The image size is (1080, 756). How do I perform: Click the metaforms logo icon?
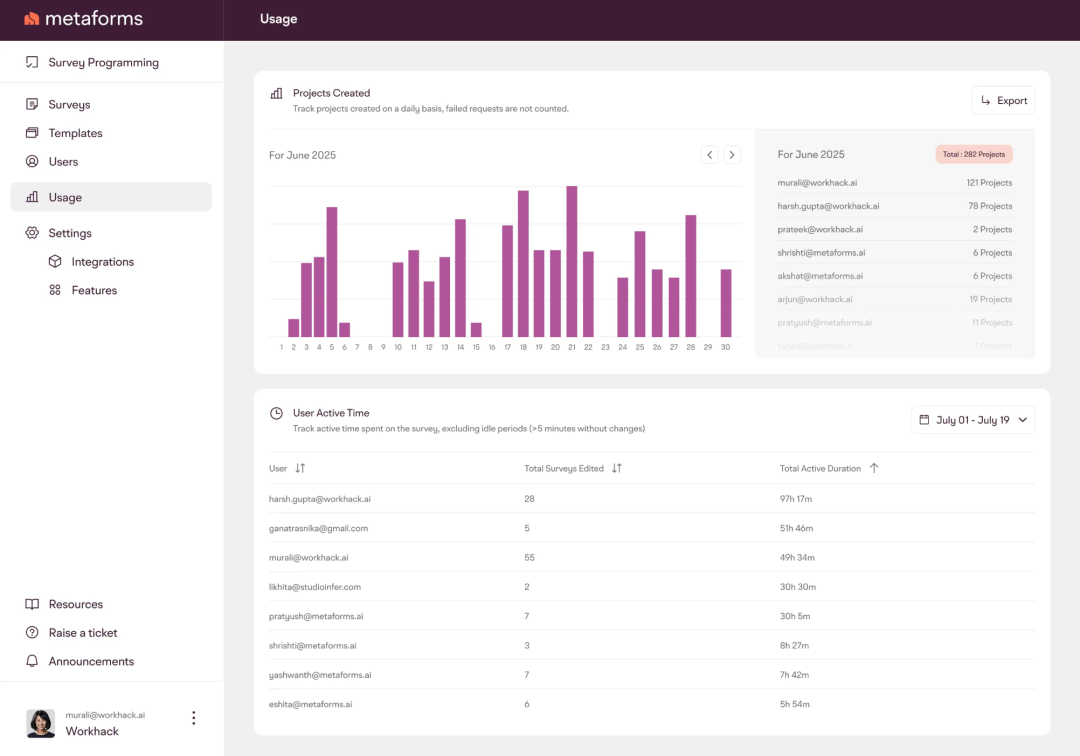(x=32, y=19)
